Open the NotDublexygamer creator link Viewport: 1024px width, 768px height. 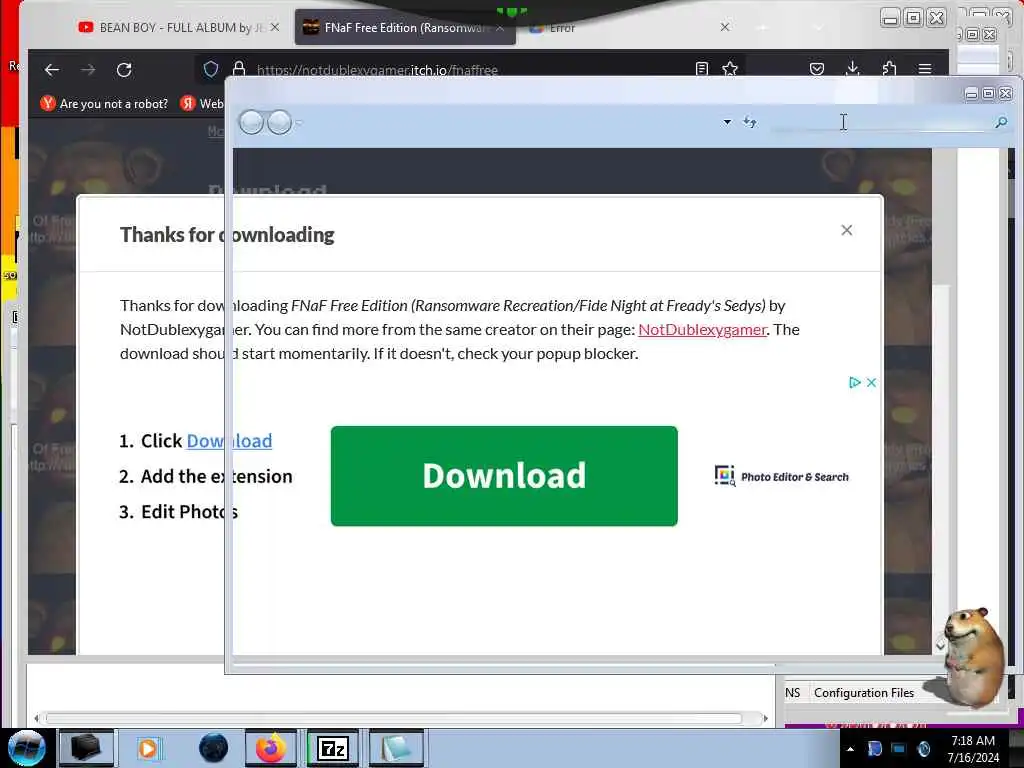[x=702, y=329]
